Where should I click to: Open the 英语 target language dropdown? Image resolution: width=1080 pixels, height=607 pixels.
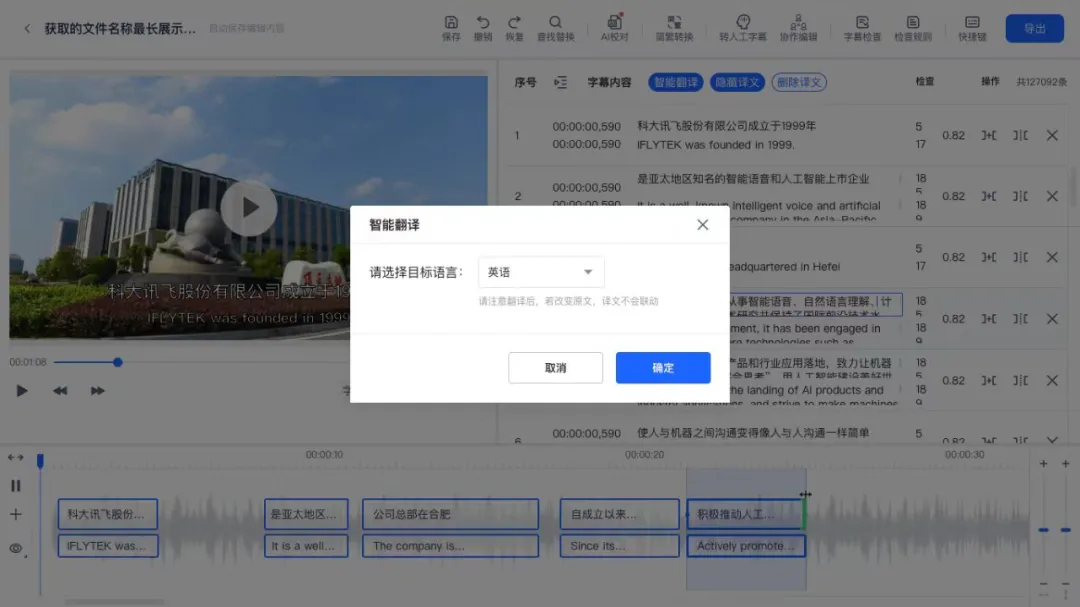pyautogui.click(x=541, y=272)
